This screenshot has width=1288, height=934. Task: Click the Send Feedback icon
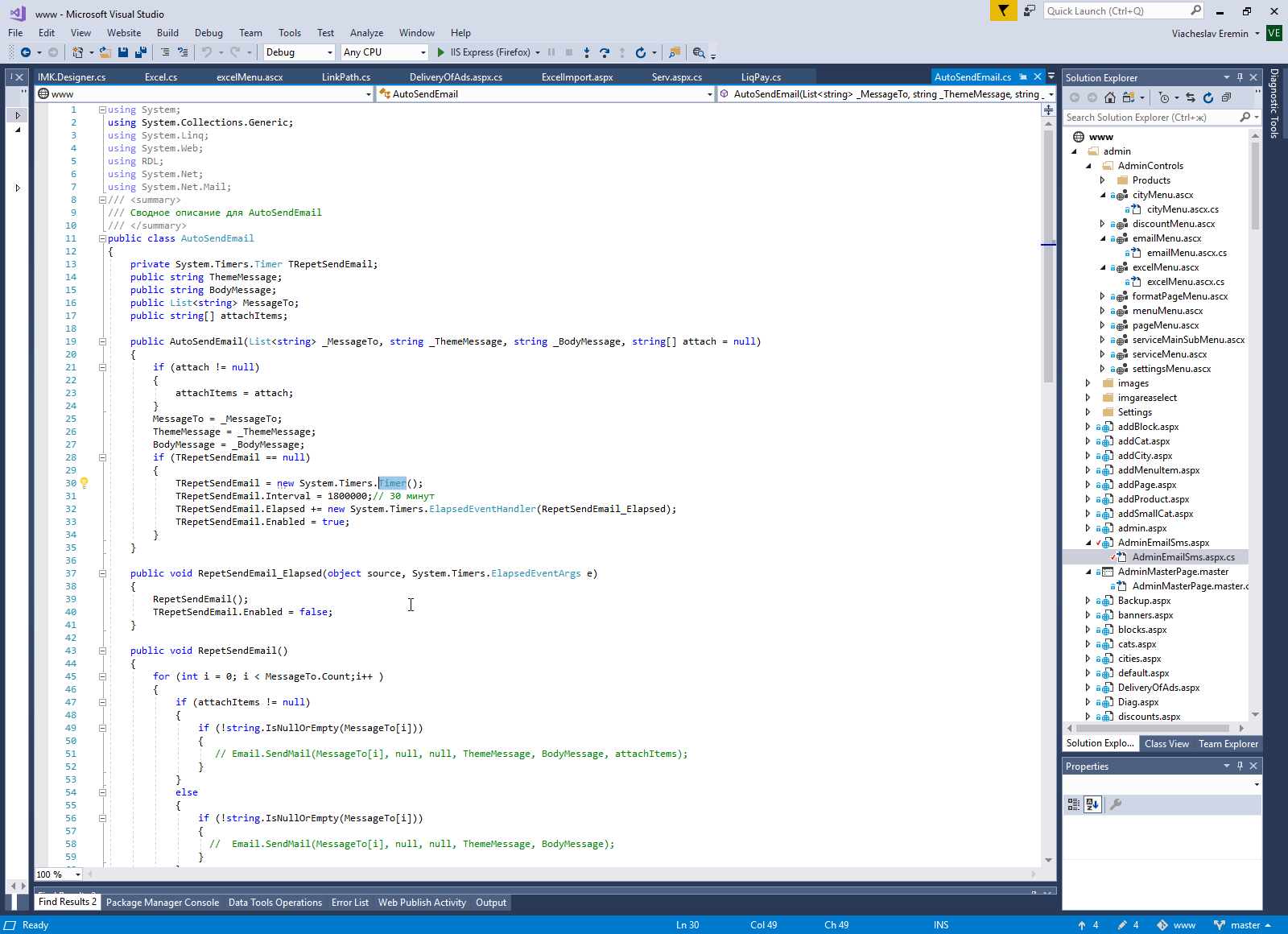[1030, 10]
